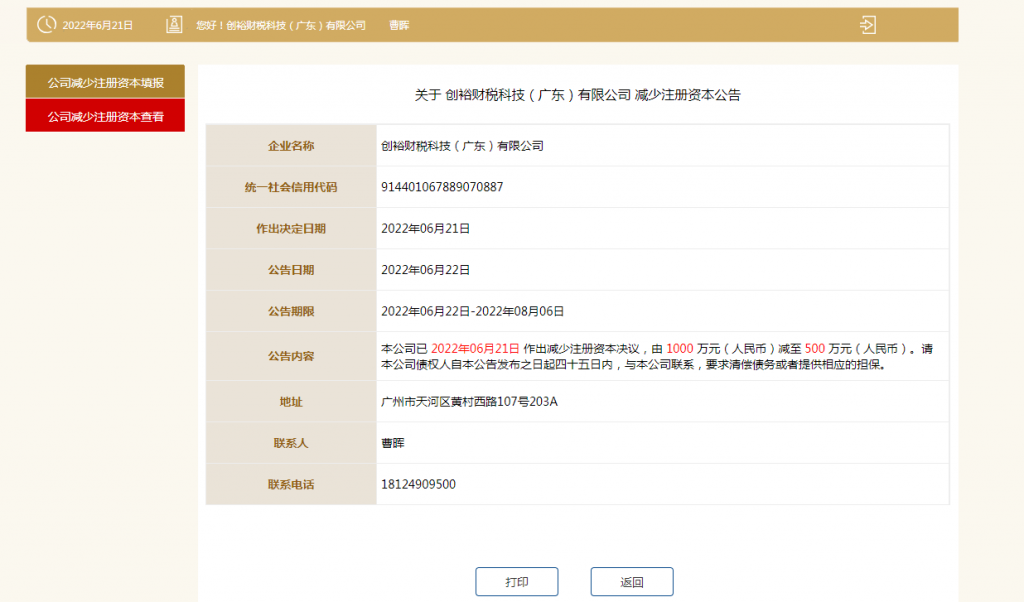The image size is (1024, 602).
Task: Click the 作出决定日期 label cell
Action: click(291, 229)
